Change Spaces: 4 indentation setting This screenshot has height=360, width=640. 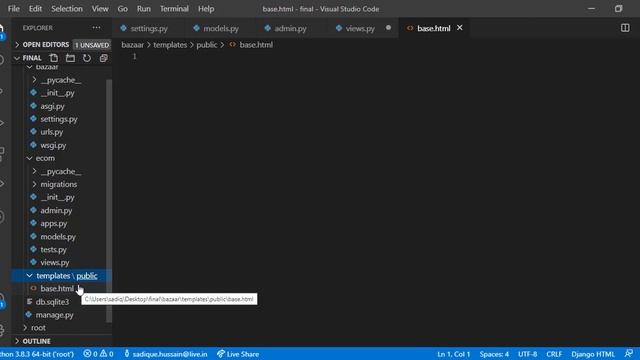click(x=494, y=354)
